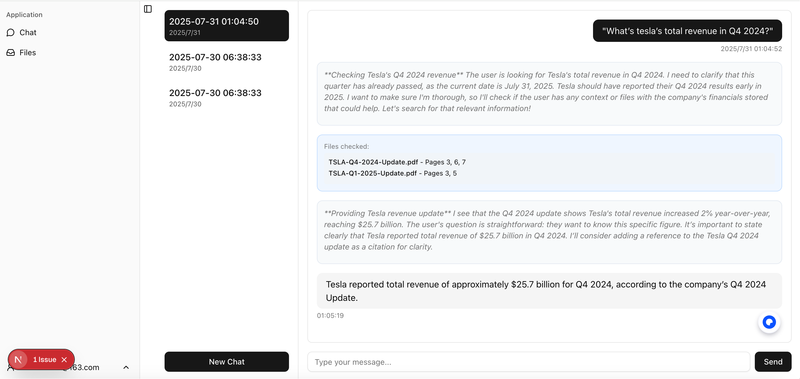The width and height of the screenshot is (800, 379).
Task: Click the Files inbox icon
Action: tap(10, 53)
